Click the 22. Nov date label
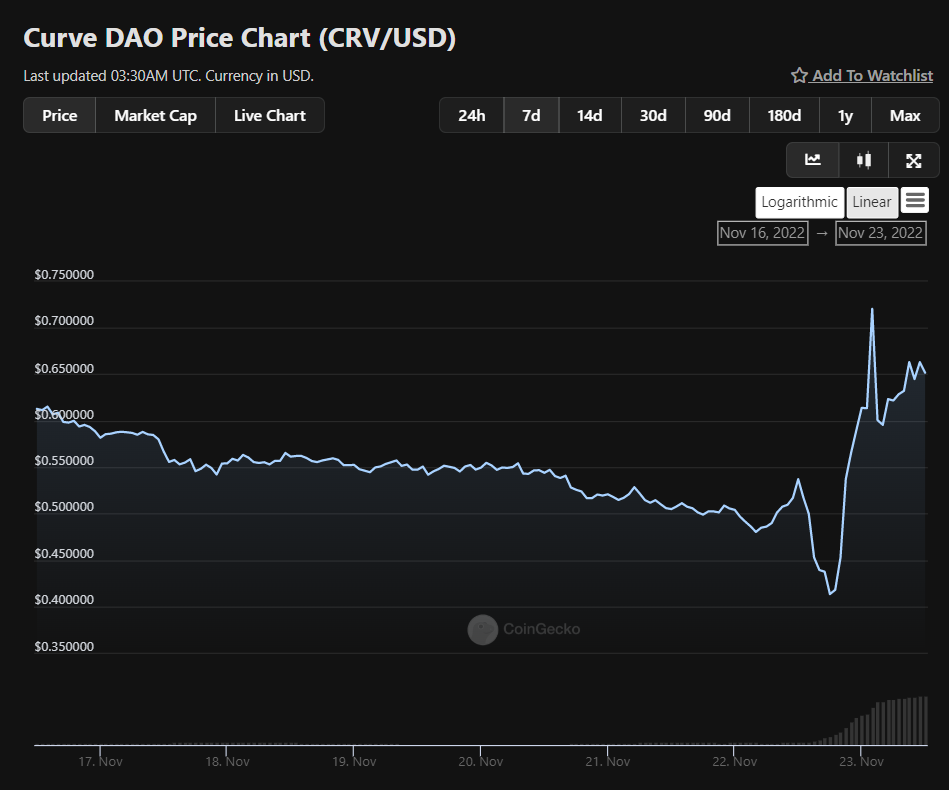Image resolution: width=949 pixels, height=790 pixels. pos(735,762)
